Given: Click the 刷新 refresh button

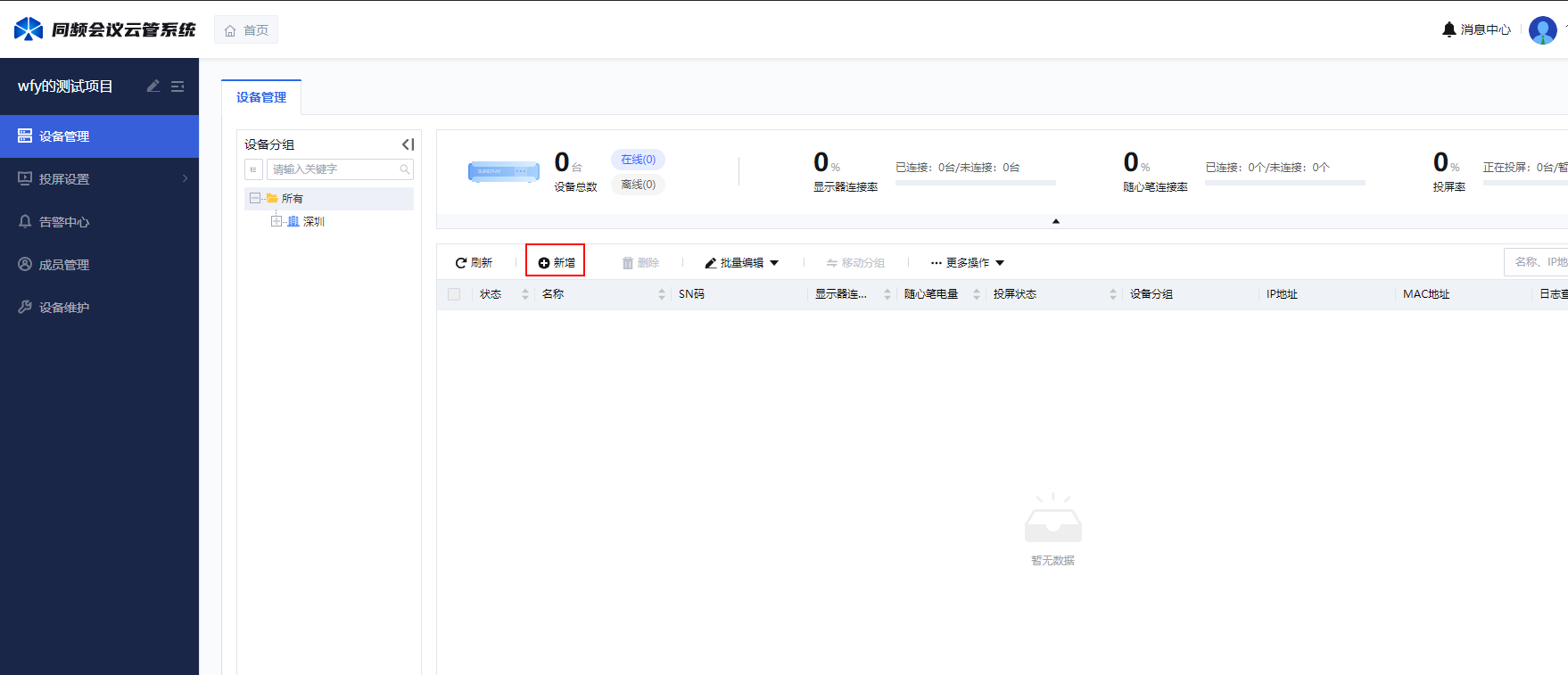Looking at the screenshot, I should click(474, 263).
